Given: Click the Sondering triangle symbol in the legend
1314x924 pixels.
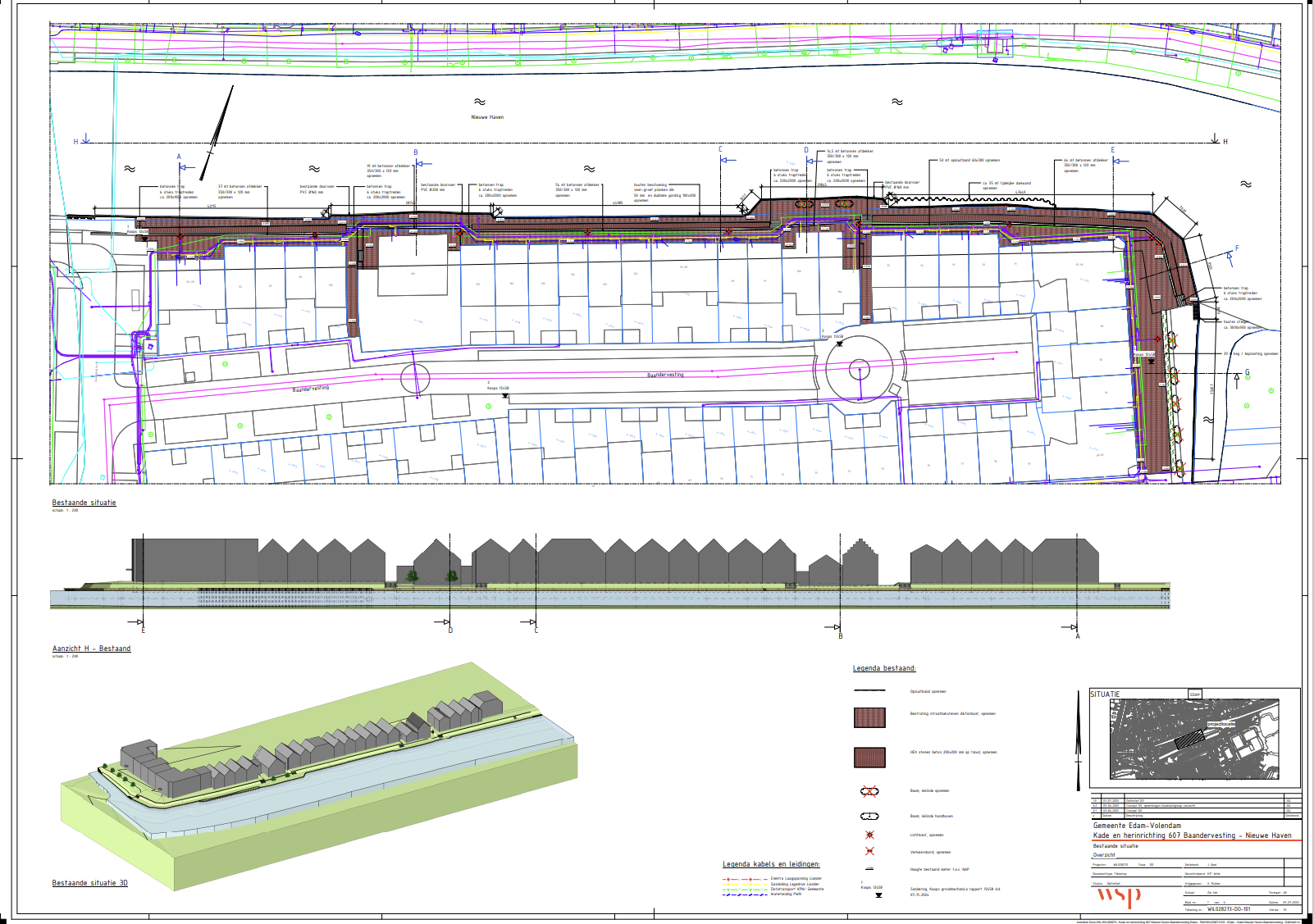Looking at the screenshot, I should coord(878,895).
